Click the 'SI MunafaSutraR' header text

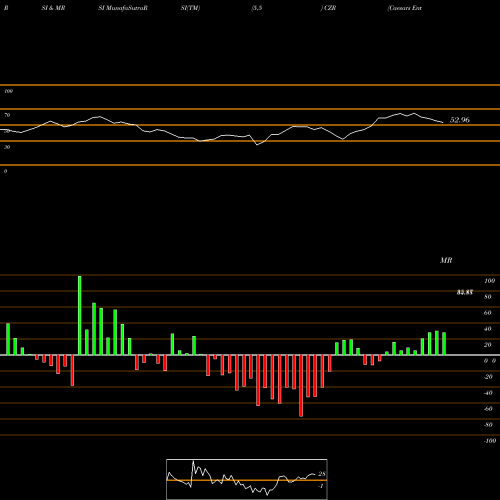point(123,8)
